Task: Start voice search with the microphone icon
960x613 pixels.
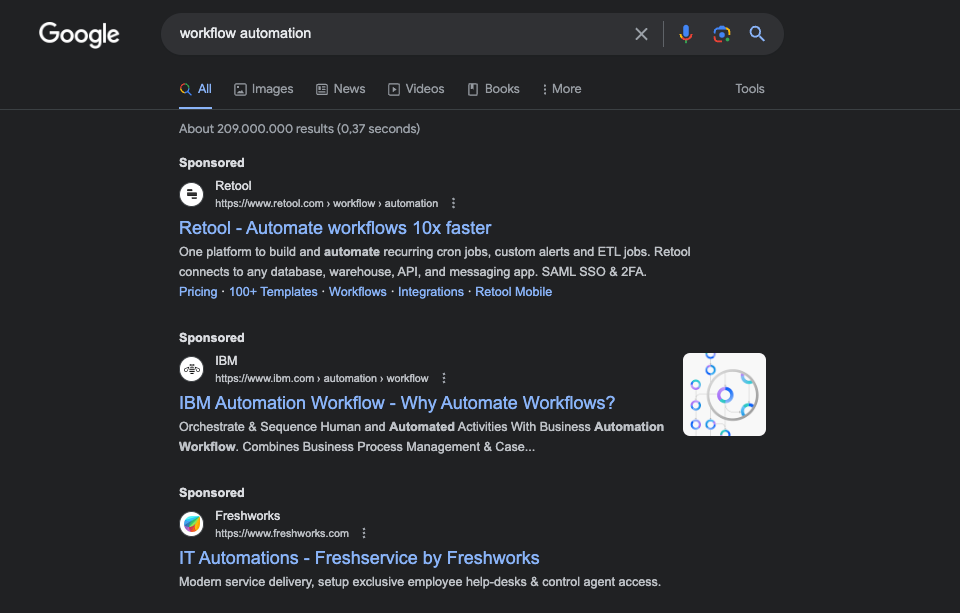Action: point(686,34)
